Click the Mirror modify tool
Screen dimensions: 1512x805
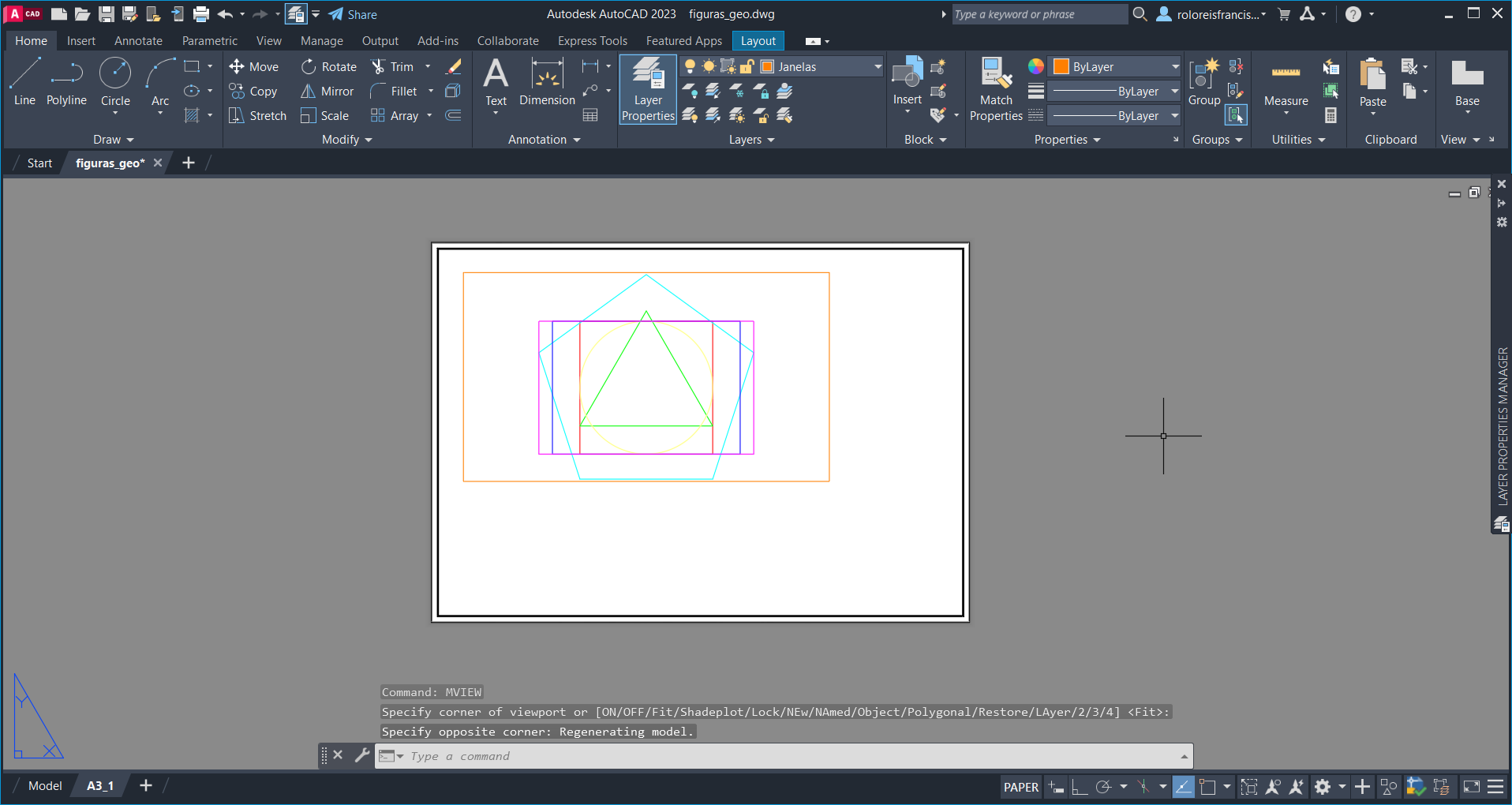(327, 92)
